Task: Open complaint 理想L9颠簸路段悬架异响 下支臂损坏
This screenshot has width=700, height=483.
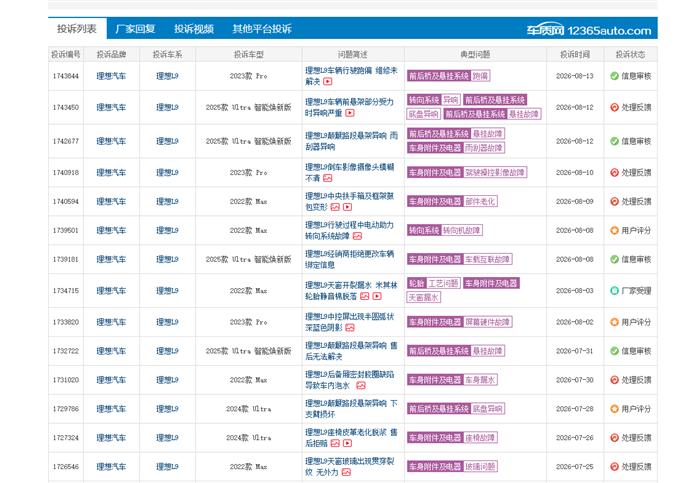Action: [351, 409]
